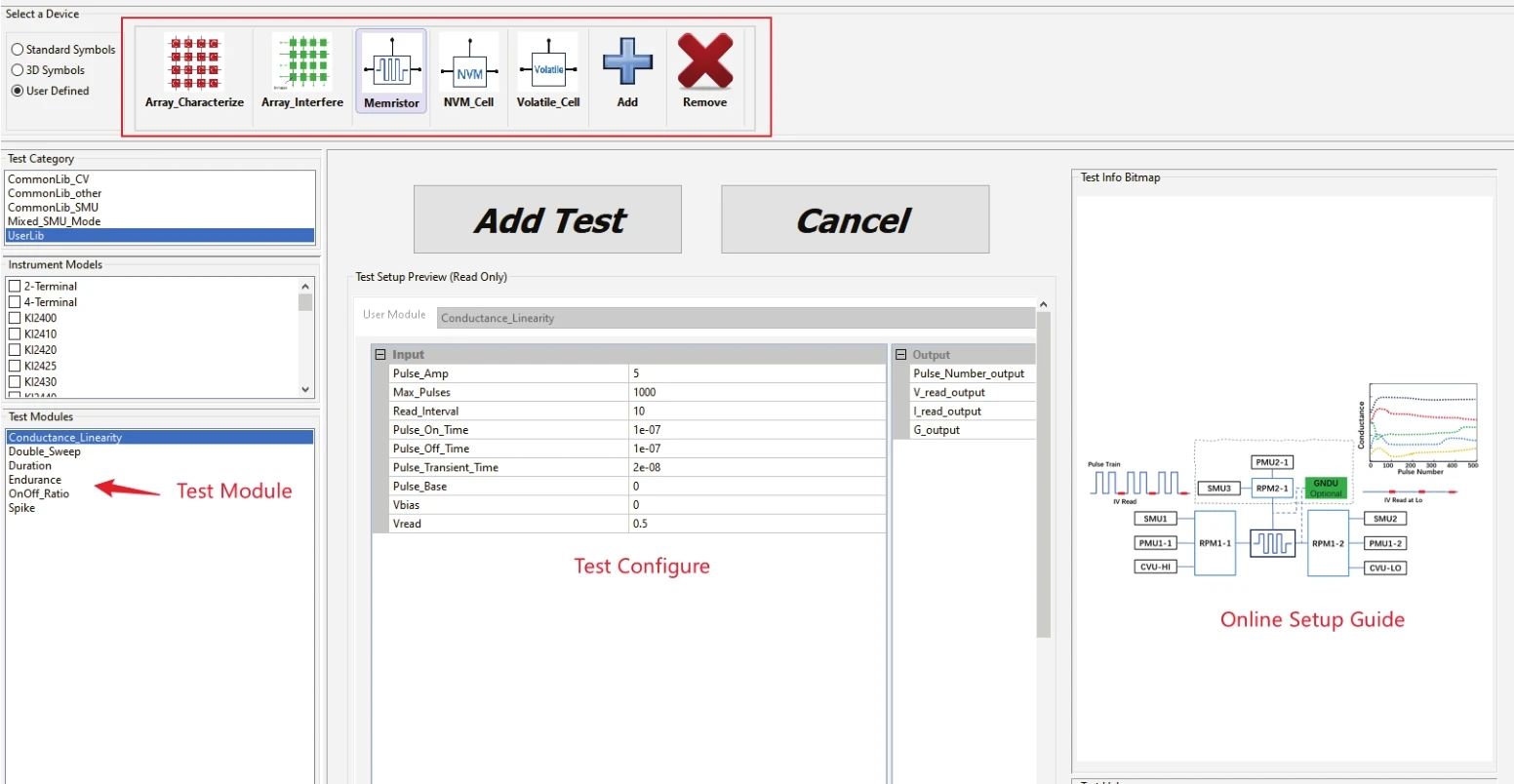Choose the 3D Symbols radio option
The width and height of the screenshot is (1515, 784).
point(18,70)
